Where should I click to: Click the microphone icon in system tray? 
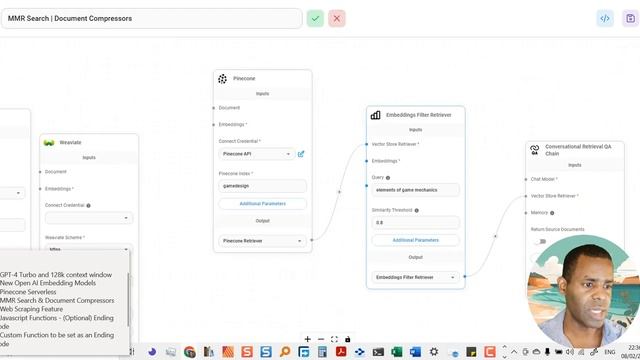(547, 352)
